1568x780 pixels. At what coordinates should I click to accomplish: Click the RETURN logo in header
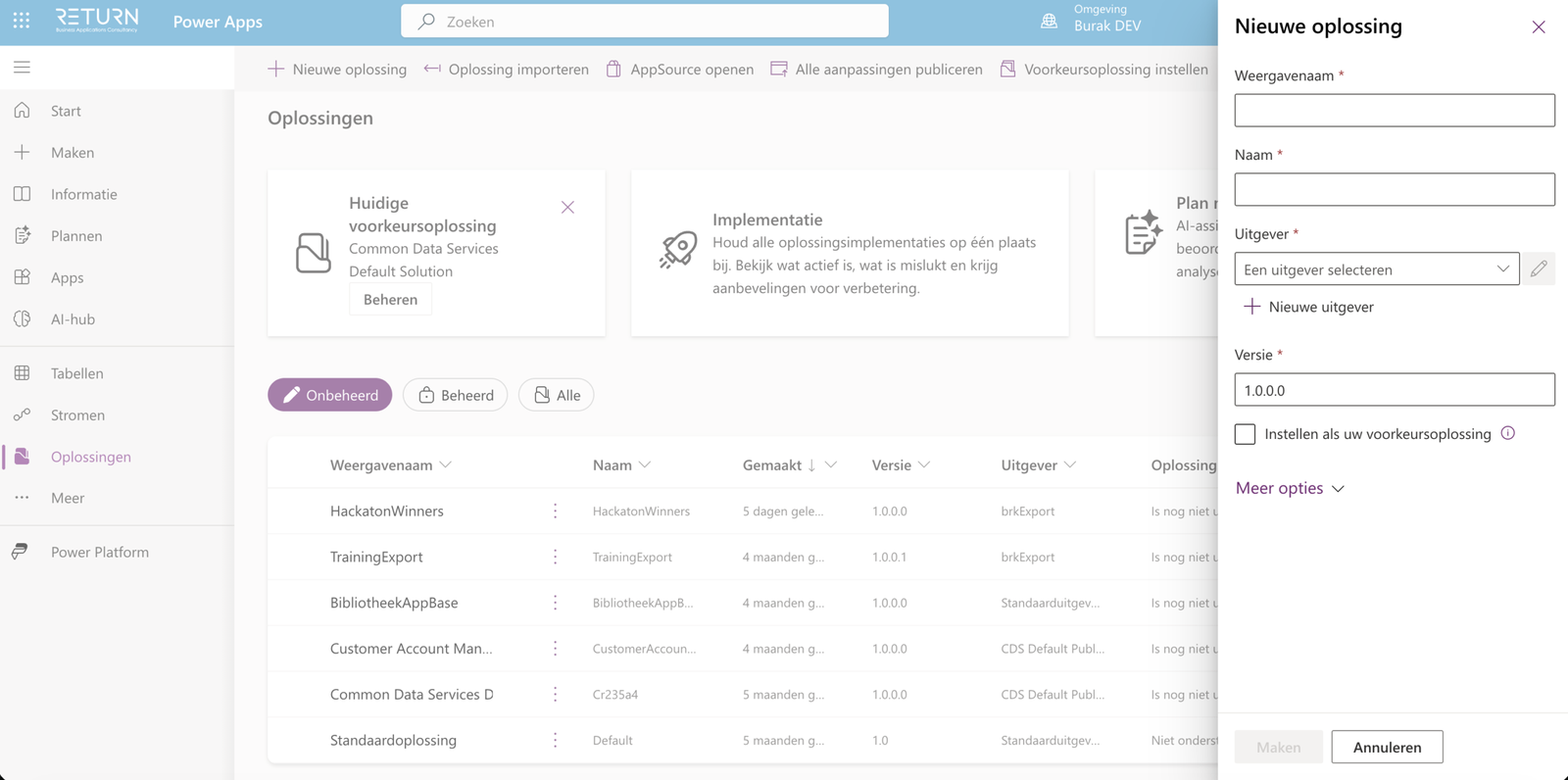(97, 21)
